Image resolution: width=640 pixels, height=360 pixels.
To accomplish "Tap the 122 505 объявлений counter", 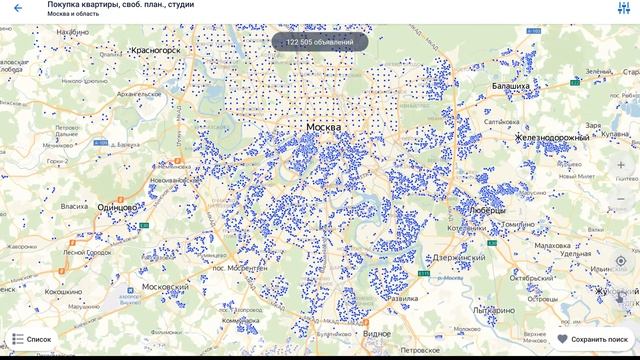I will 320,42.
